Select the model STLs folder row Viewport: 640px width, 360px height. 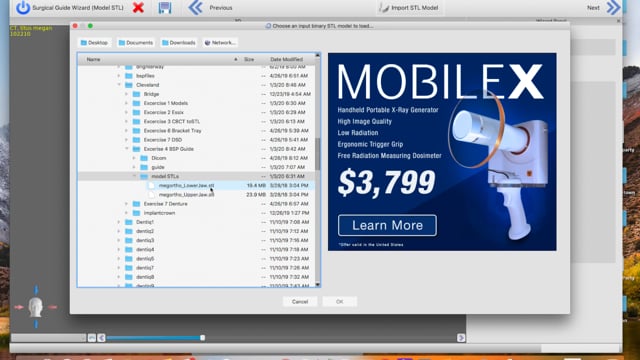[x=196, y=176]
